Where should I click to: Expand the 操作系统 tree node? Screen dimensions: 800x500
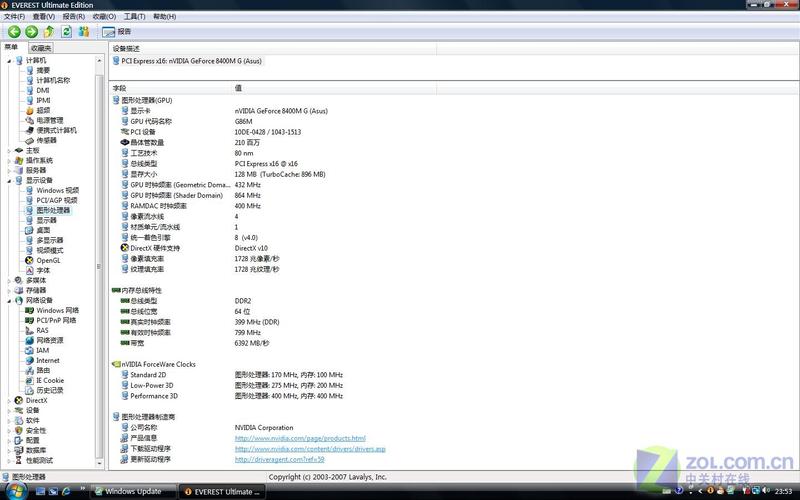(9, 161)
